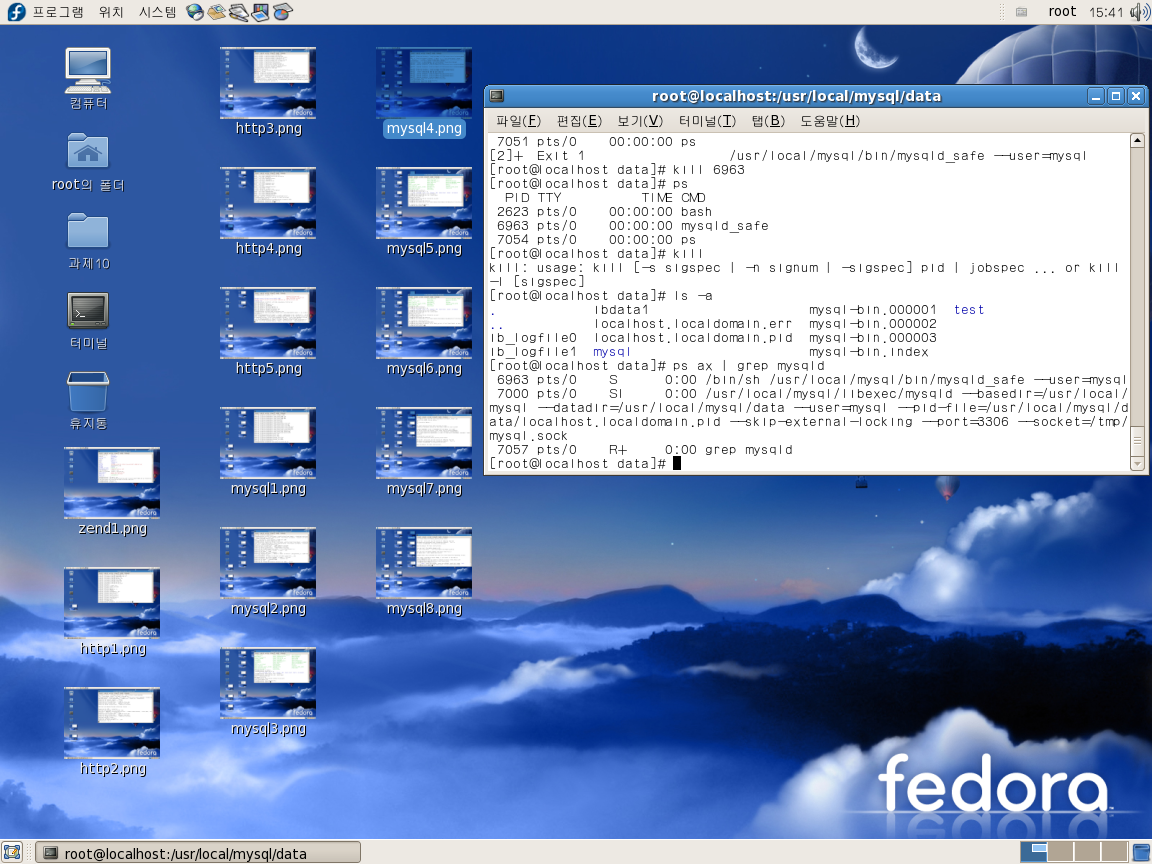Open the Firefox web browser launcher in panel
The height and width of the screenshot is (864, 1152).
(x=195, y=12)
